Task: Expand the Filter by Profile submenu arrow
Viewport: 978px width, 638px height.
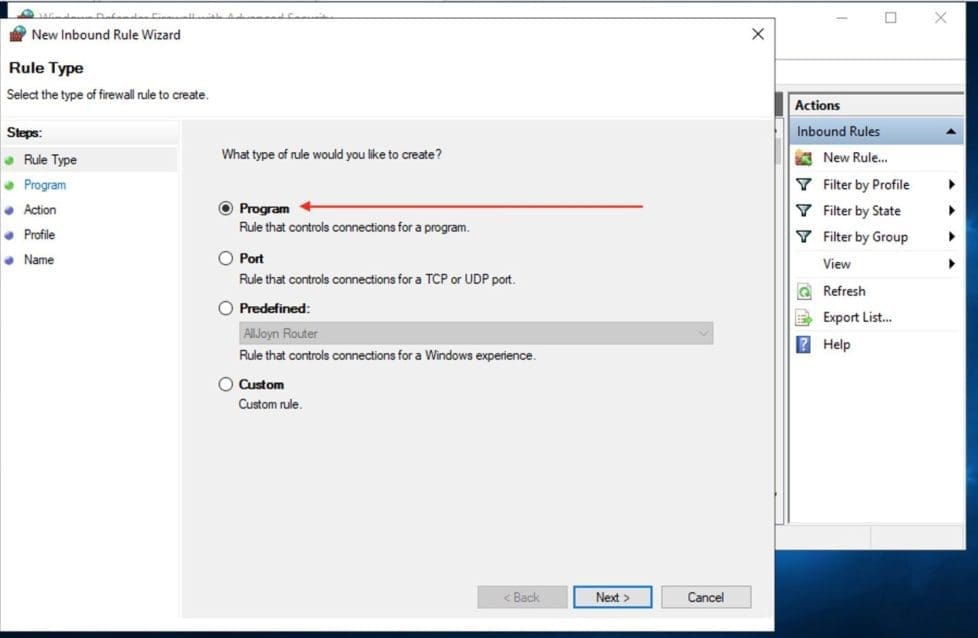Action: 951,185
